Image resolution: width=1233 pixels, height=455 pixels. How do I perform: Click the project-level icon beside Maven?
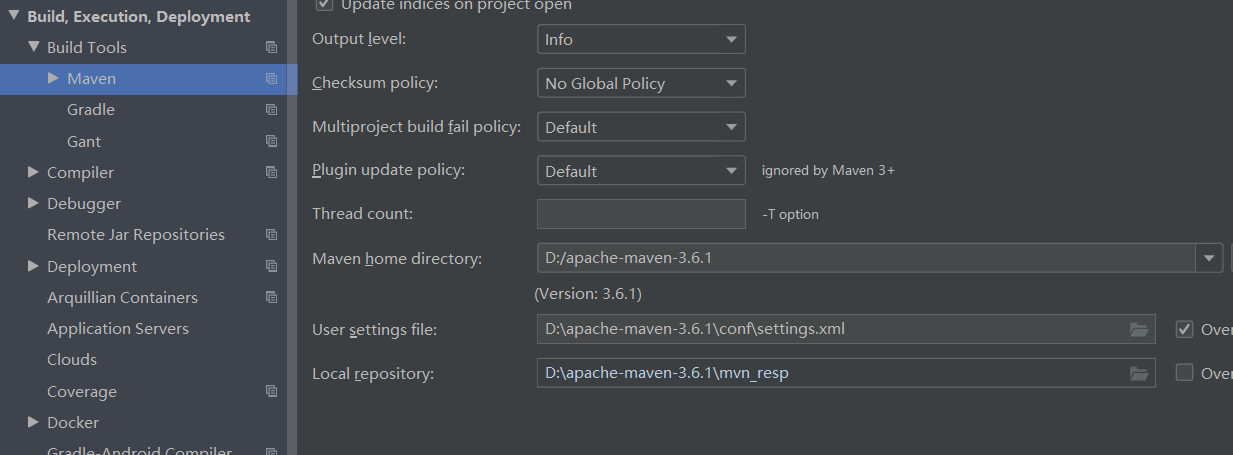[271, 78]
